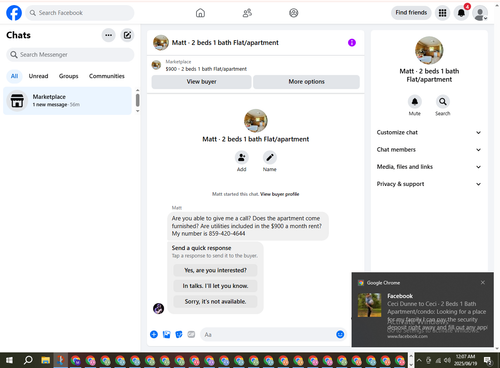The image size is (500, 368).
Task: Select the Unread chats tab
Action: (38, 76)
